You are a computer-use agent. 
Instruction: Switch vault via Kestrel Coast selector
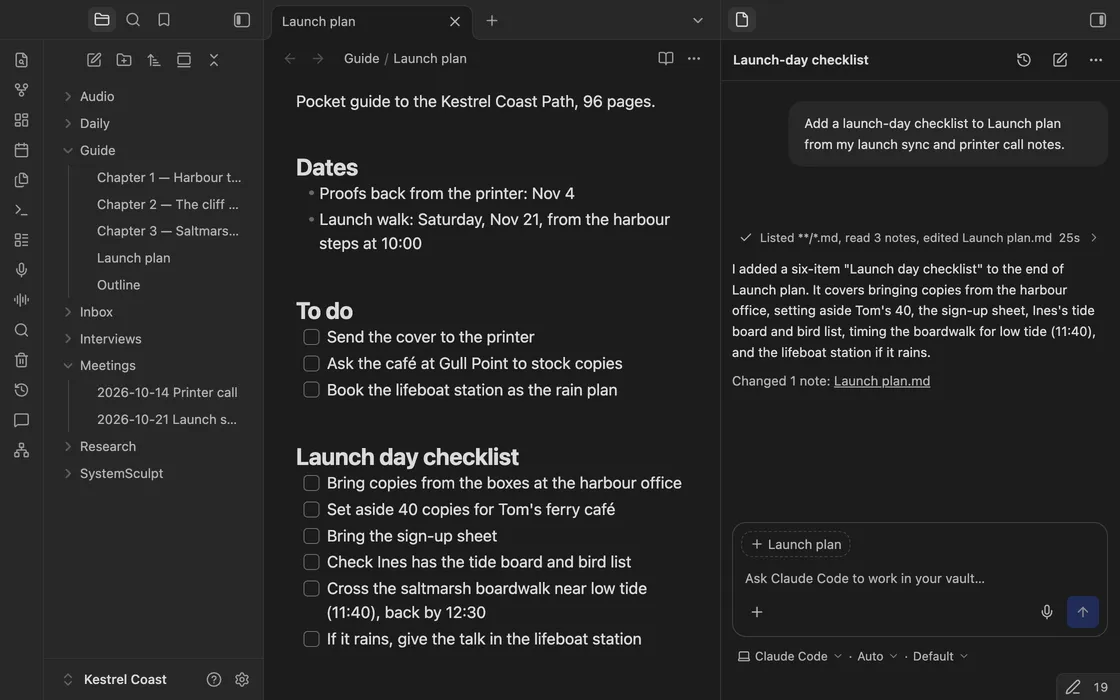[x=115, y=679]
